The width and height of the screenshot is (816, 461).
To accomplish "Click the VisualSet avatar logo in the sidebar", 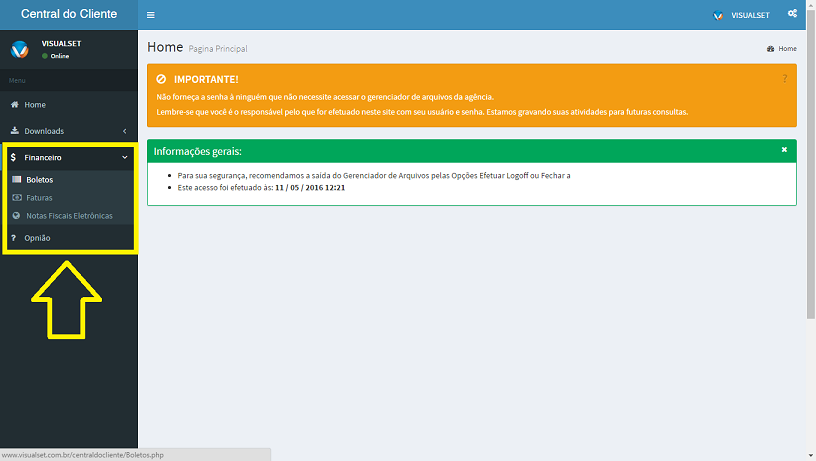I will tap(20, 50).
